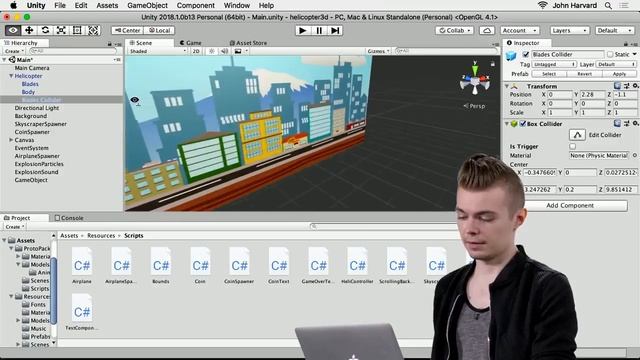Enable the Static checkbox
This screenshot has height=360, width=640.
pos(610,54)
